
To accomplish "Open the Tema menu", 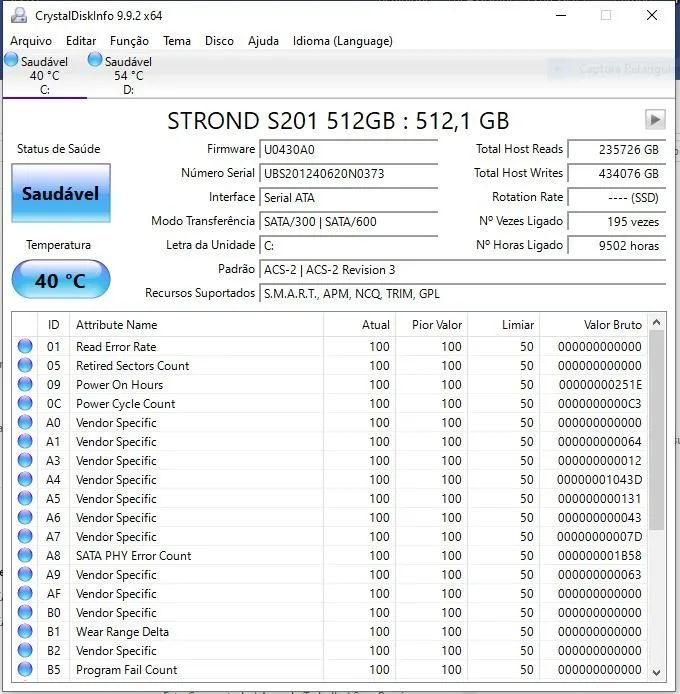I will pyautogui.click(x=177, y=41).
